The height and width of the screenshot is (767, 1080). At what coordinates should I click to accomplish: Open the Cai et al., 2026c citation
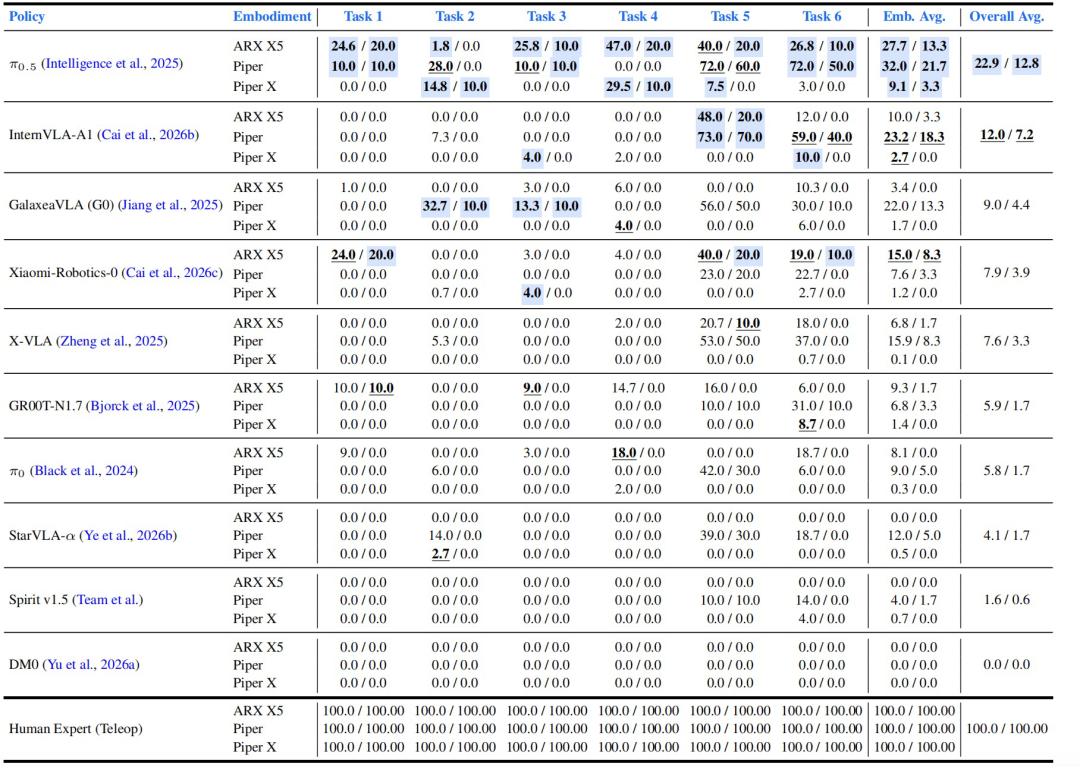pyautogui.click(x=172, y=273)
